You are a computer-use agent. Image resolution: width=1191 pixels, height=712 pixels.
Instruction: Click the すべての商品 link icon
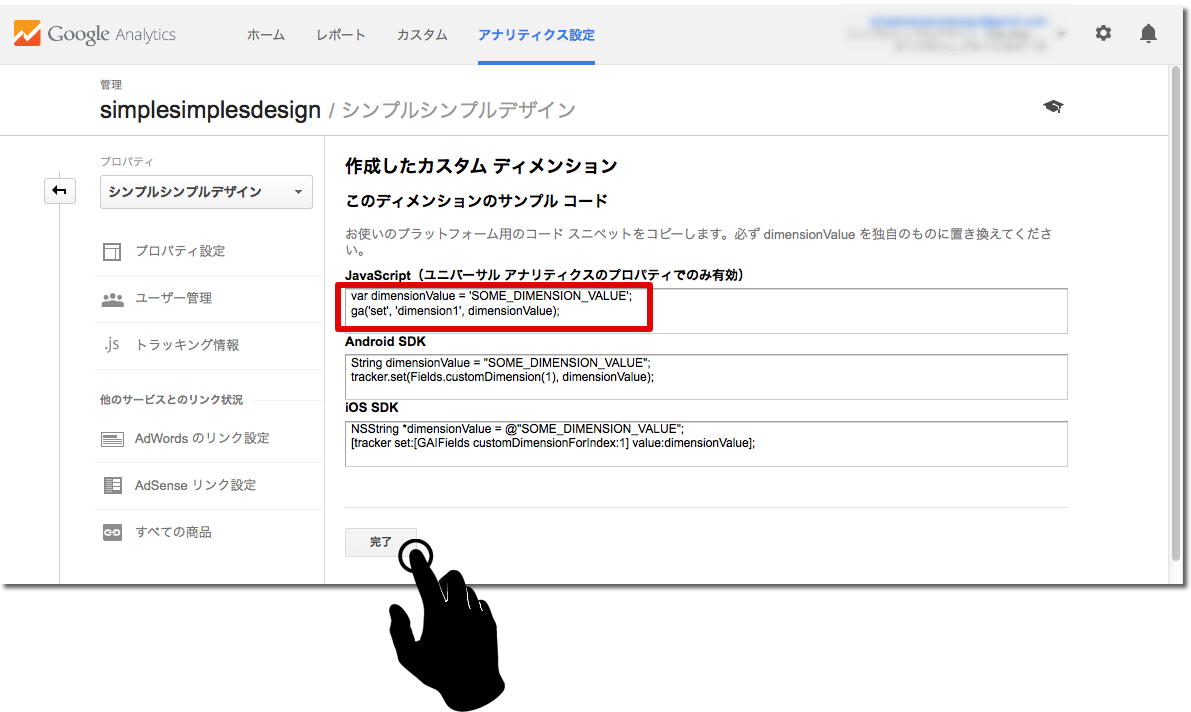pyautogui.click(x=112, y=533)
